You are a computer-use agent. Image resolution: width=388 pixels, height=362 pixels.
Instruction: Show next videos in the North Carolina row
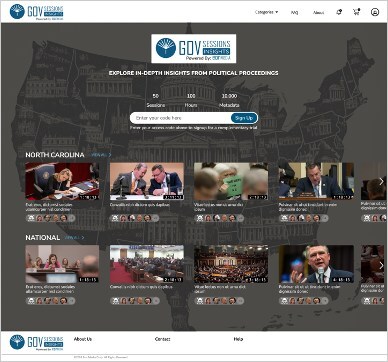coord(381,181)
